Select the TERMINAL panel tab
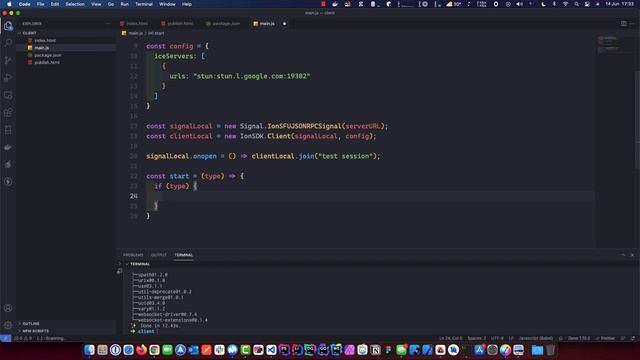 pos(184,255)
